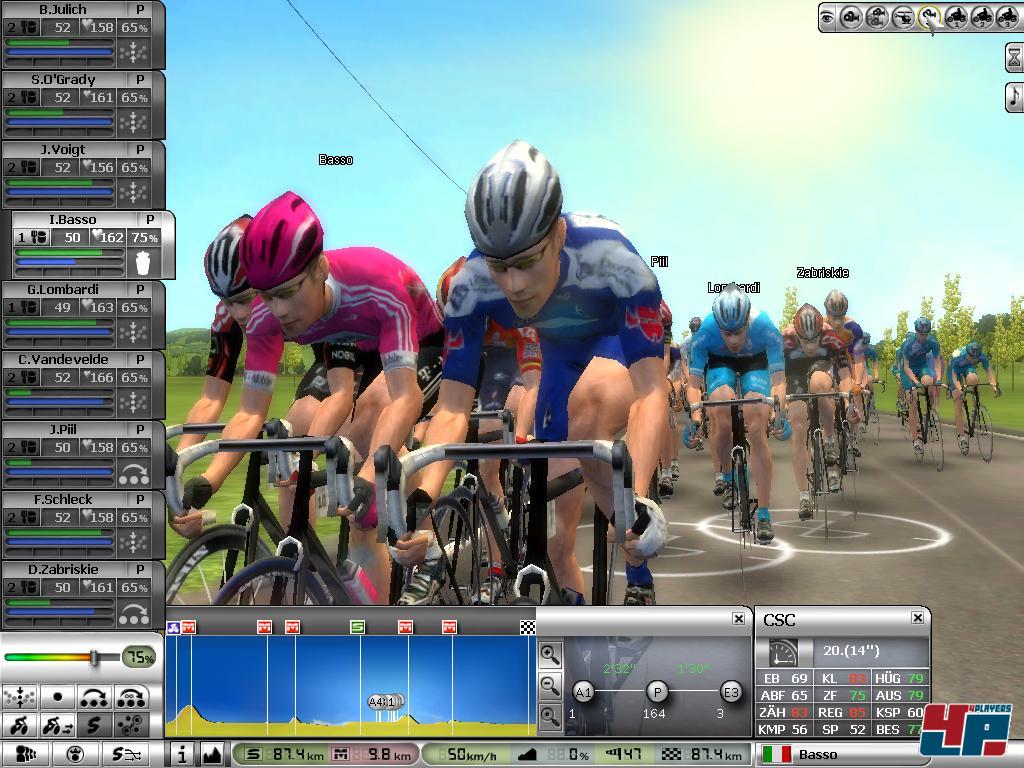Screen dimensions: 1024x768
Task: Click the stage profile mountain icon
Action: coord(211,754)
